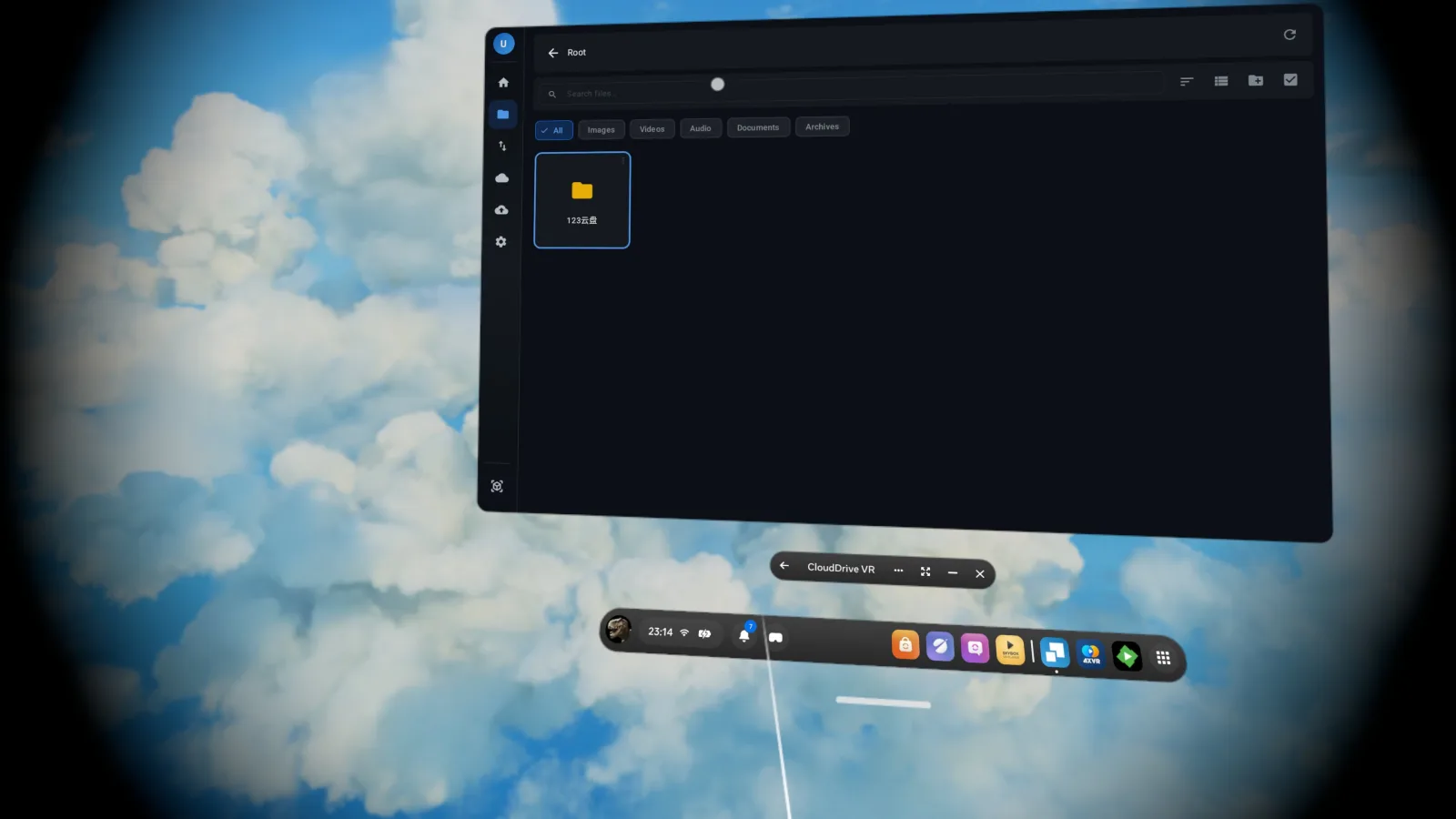Open the purple planet browser app
Viewport: 1456px width, 819px height.
pyautogui.click(x=940, y=647)
